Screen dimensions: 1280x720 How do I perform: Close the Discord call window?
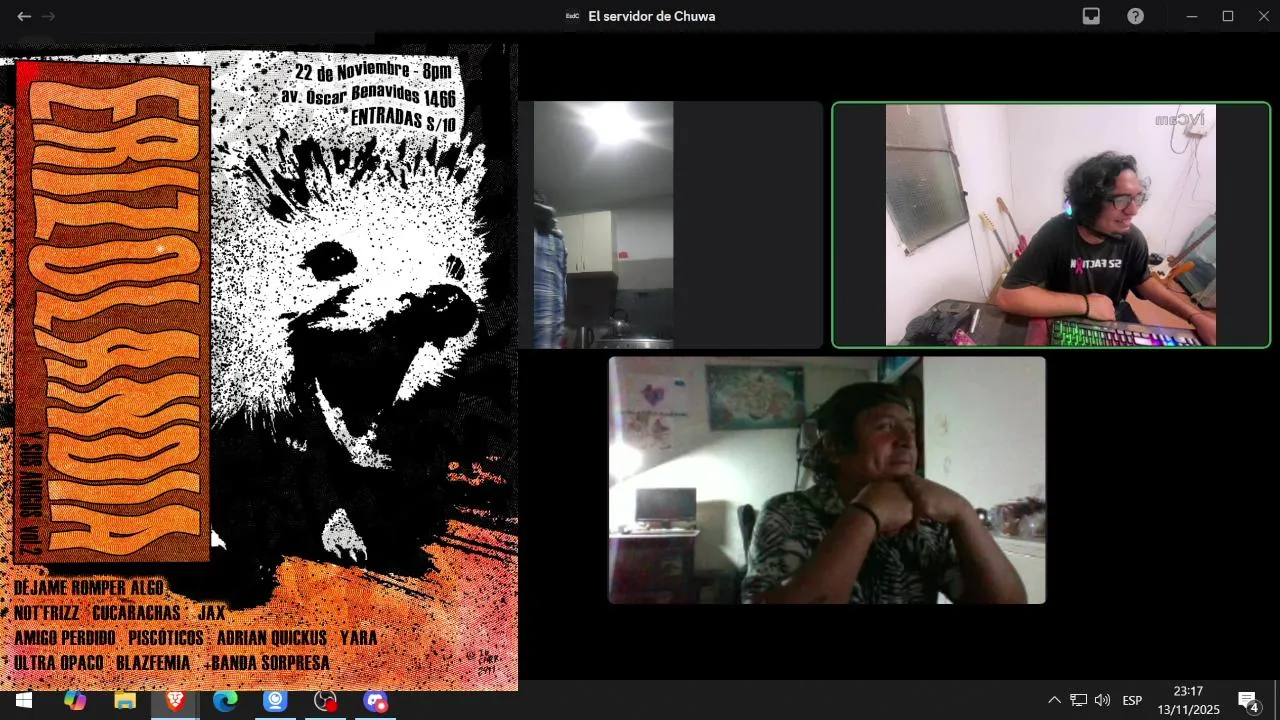pyautogui.click(x=1263, y=16)
